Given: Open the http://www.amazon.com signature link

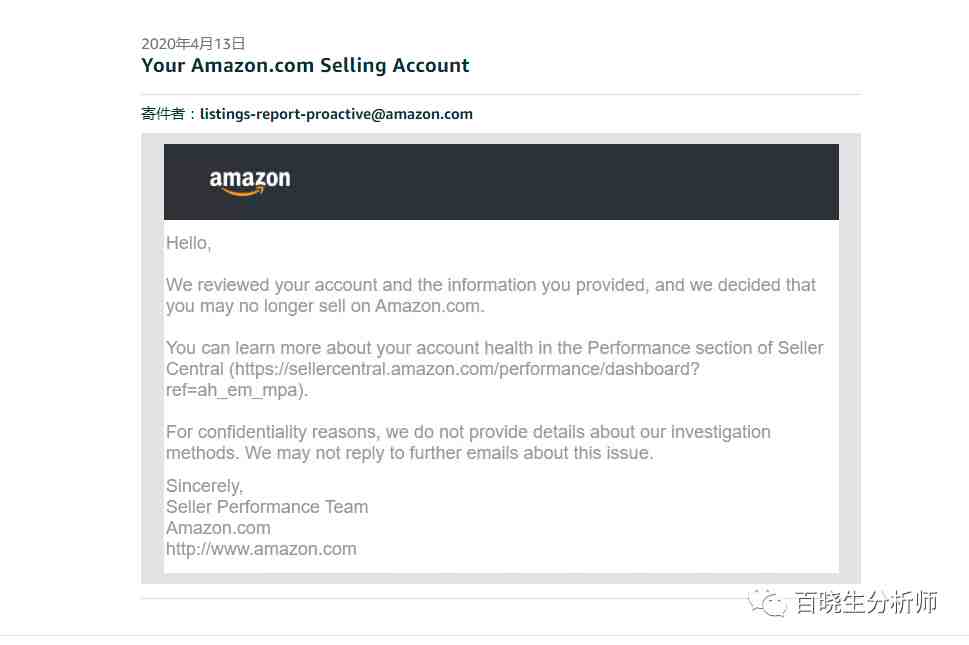Looking at the screenshot, I should click(x=261, y=549).
